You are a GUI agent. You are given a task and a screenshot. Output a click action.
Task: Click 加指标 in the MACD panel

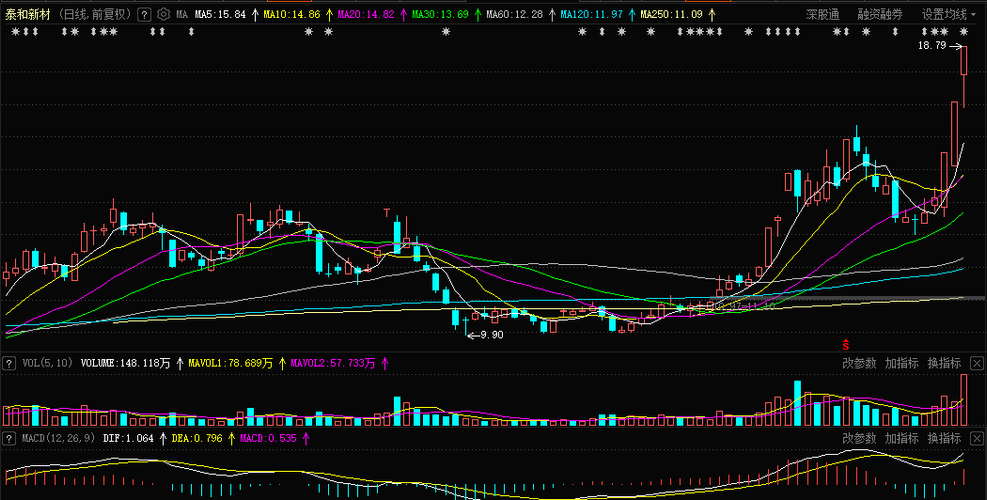902,438
